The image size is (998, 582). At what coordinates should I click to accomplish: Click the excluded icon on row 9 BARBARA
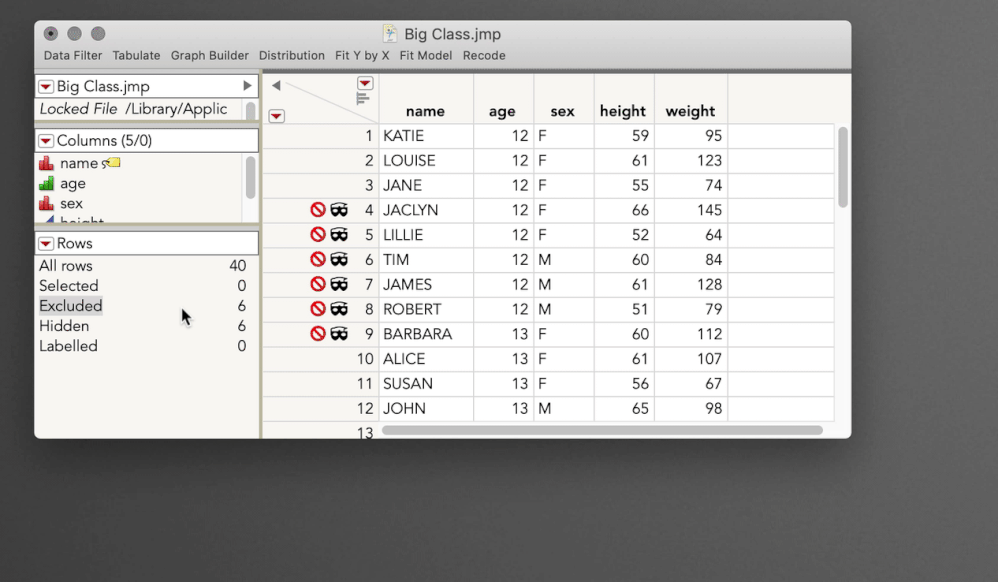click(x=318, y=334)
